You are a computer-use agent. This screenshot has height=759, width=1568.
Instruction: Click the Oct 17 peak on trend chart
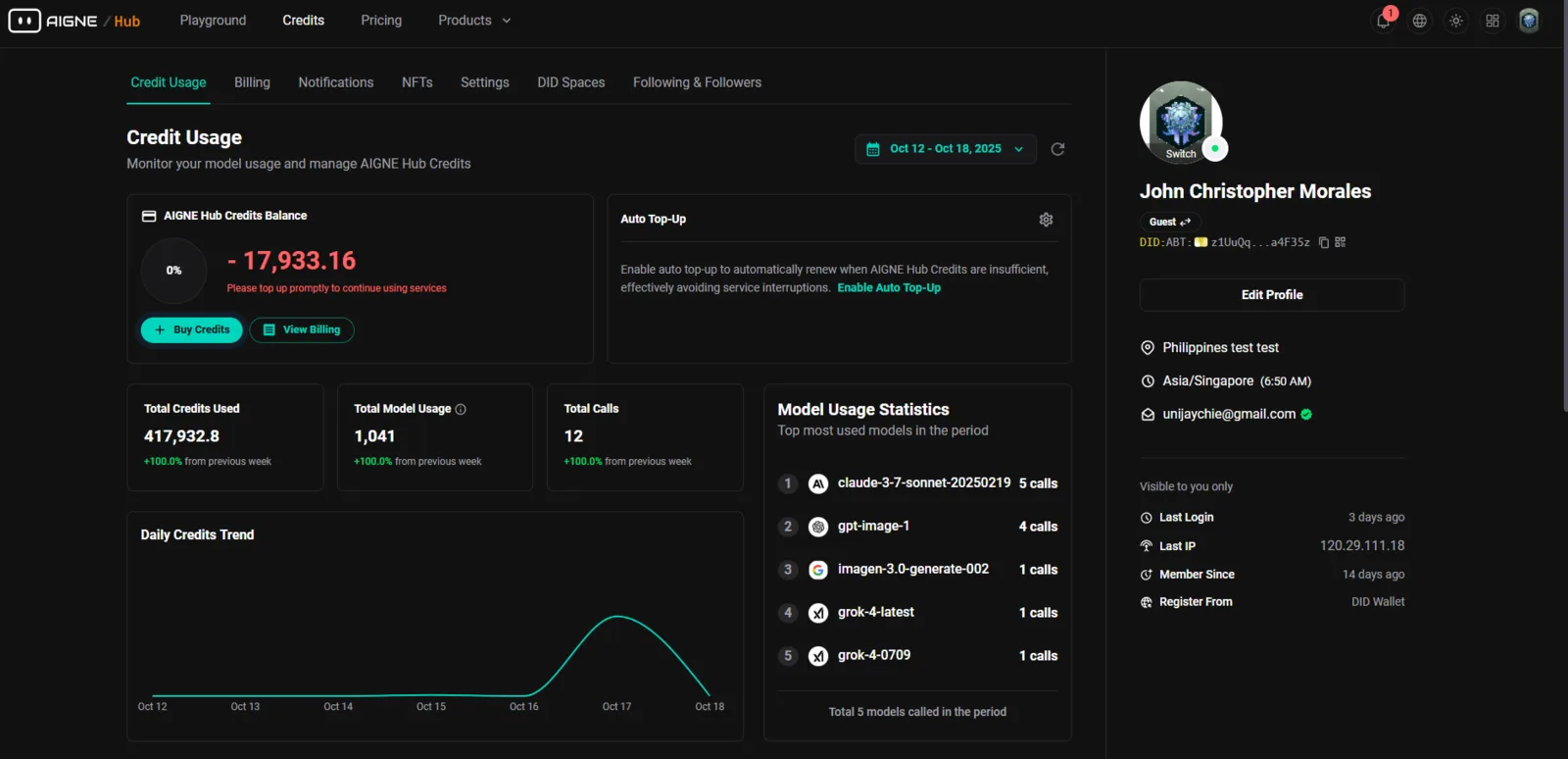617,617
